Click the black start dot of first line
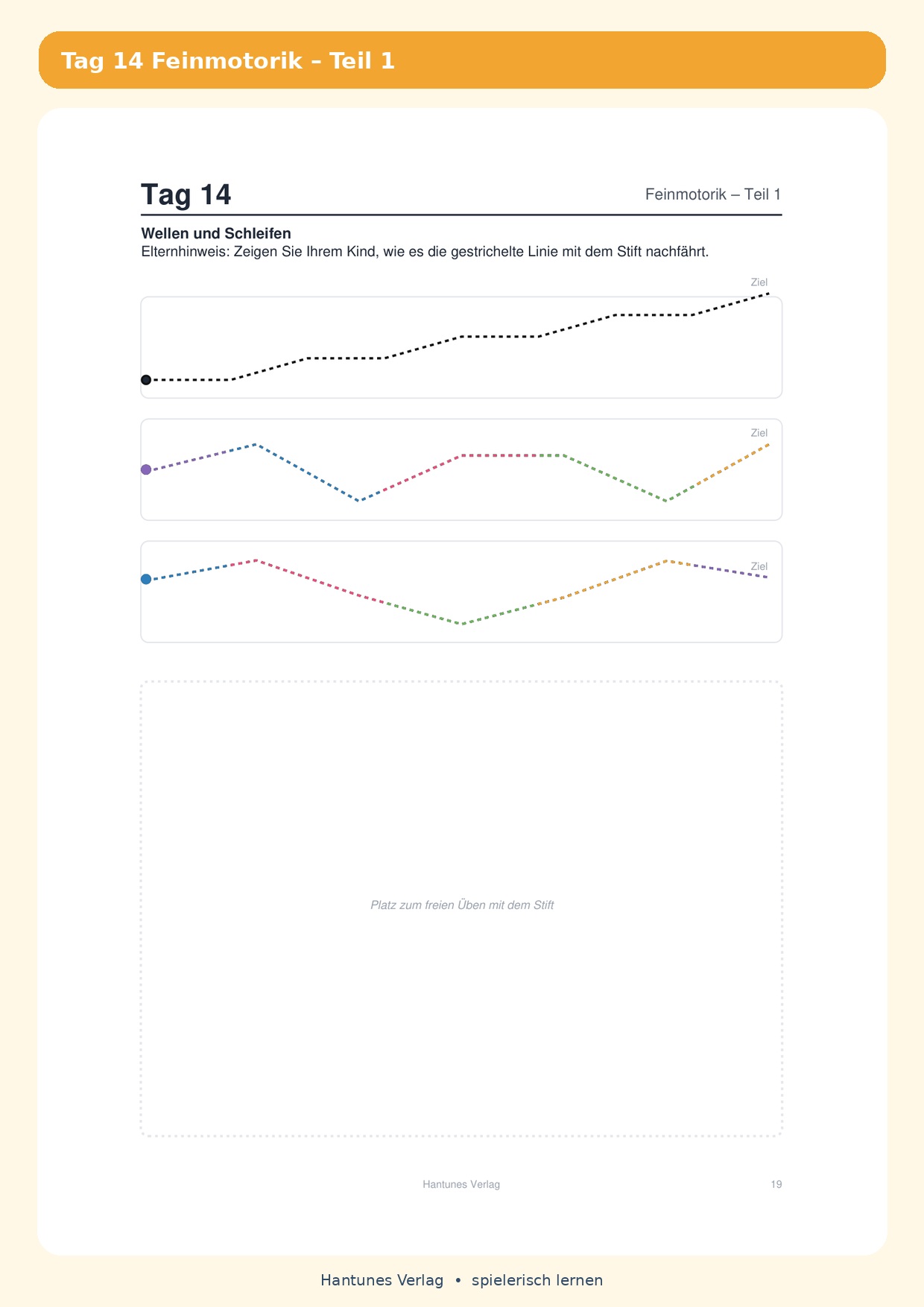The height and width of the screenshot is (1307, 924). point(146,380)
